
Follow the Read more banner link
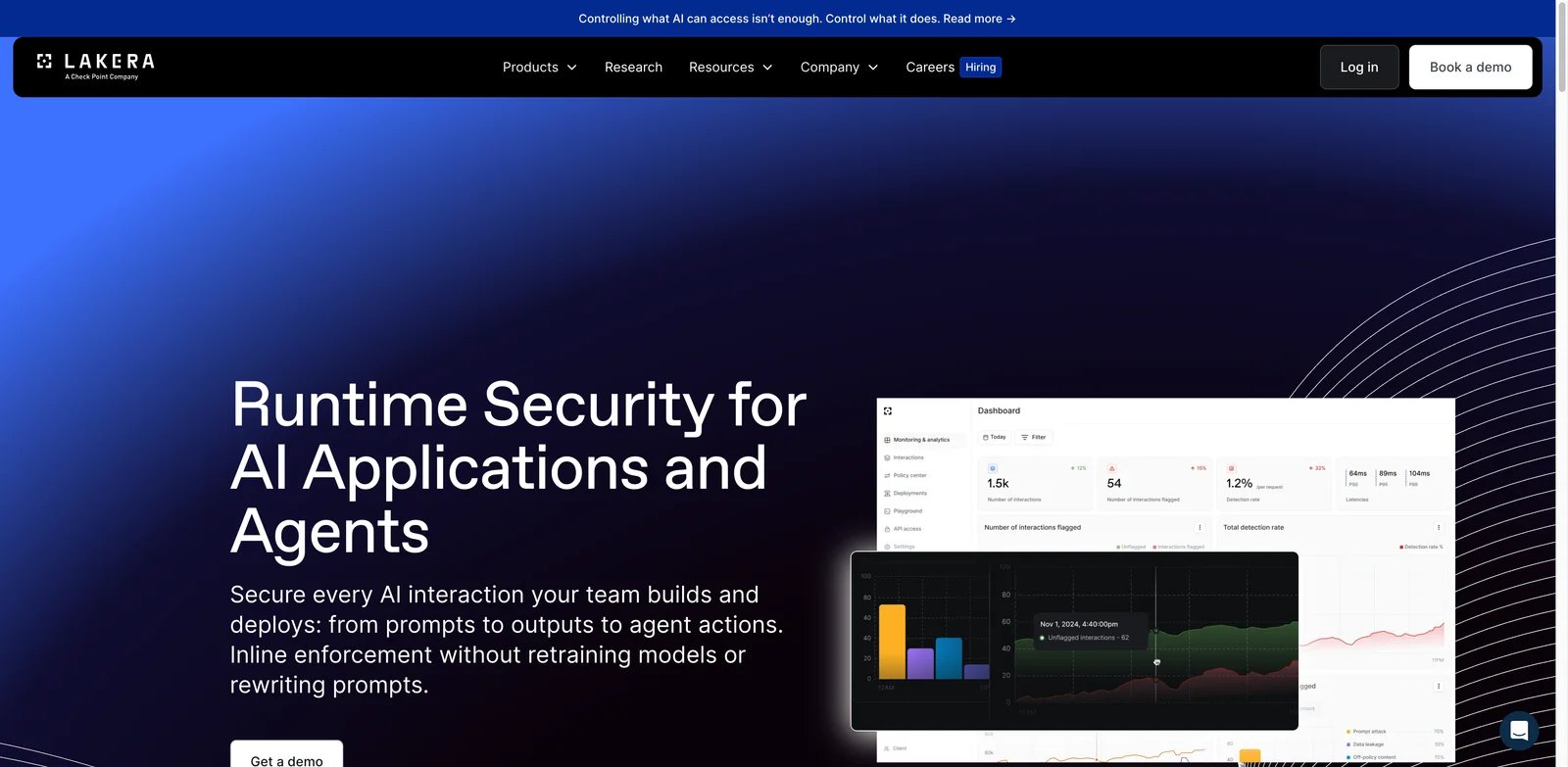[x=979, y=19]
